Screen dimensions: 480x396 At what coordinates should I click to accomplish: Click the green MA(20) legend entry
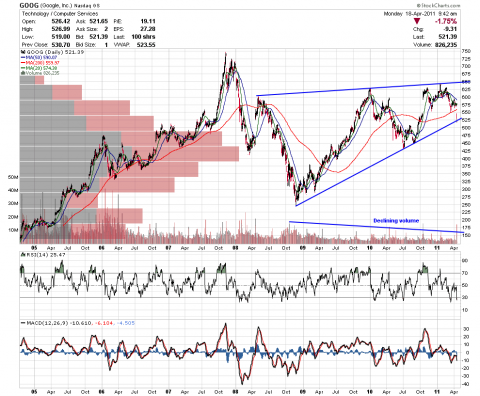click(x=40, y=68)
